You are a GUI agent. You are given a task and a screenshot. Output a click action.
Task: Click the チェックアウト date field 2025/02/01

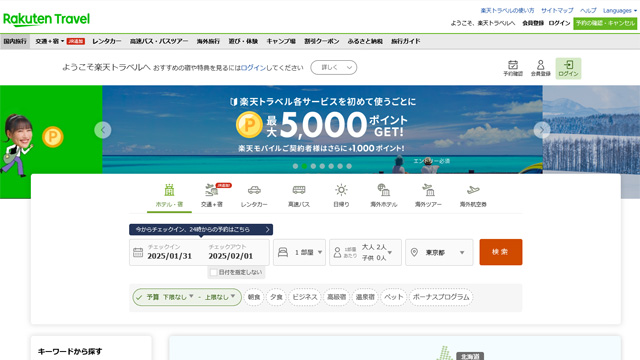(231, 253)
